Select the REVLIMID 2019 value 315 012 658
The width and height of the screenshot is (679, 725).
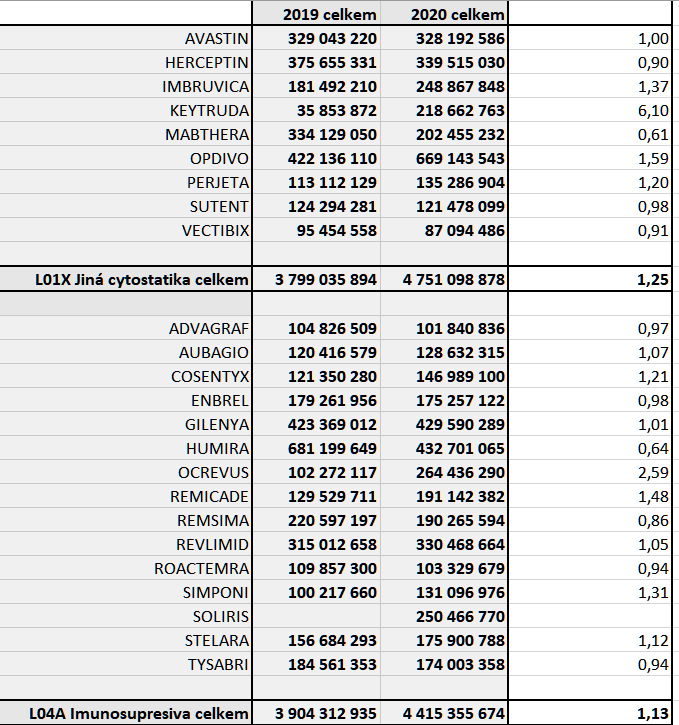[x=316, y=545]
